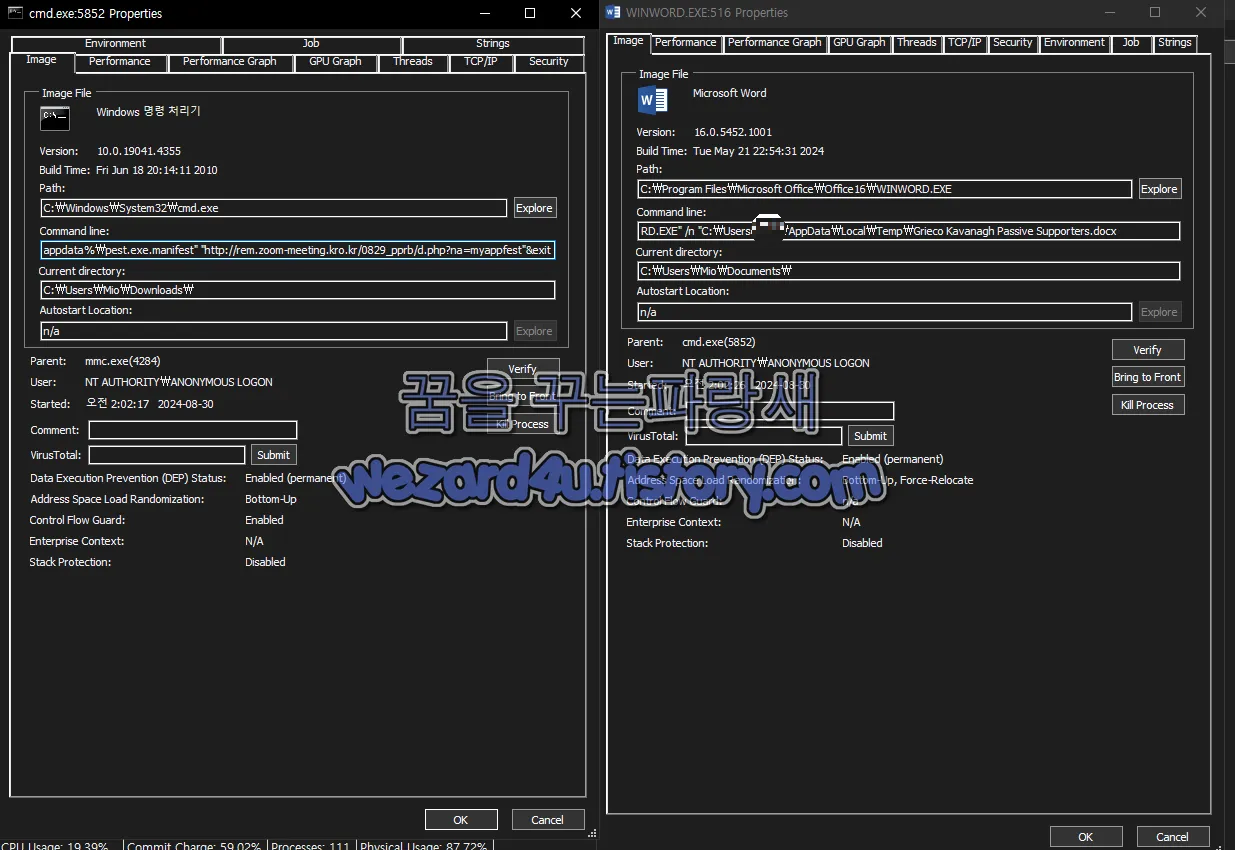Select Image tab in WINWORD window
The width and height of the screenshot is (1235, 850).
click(628, 41)
